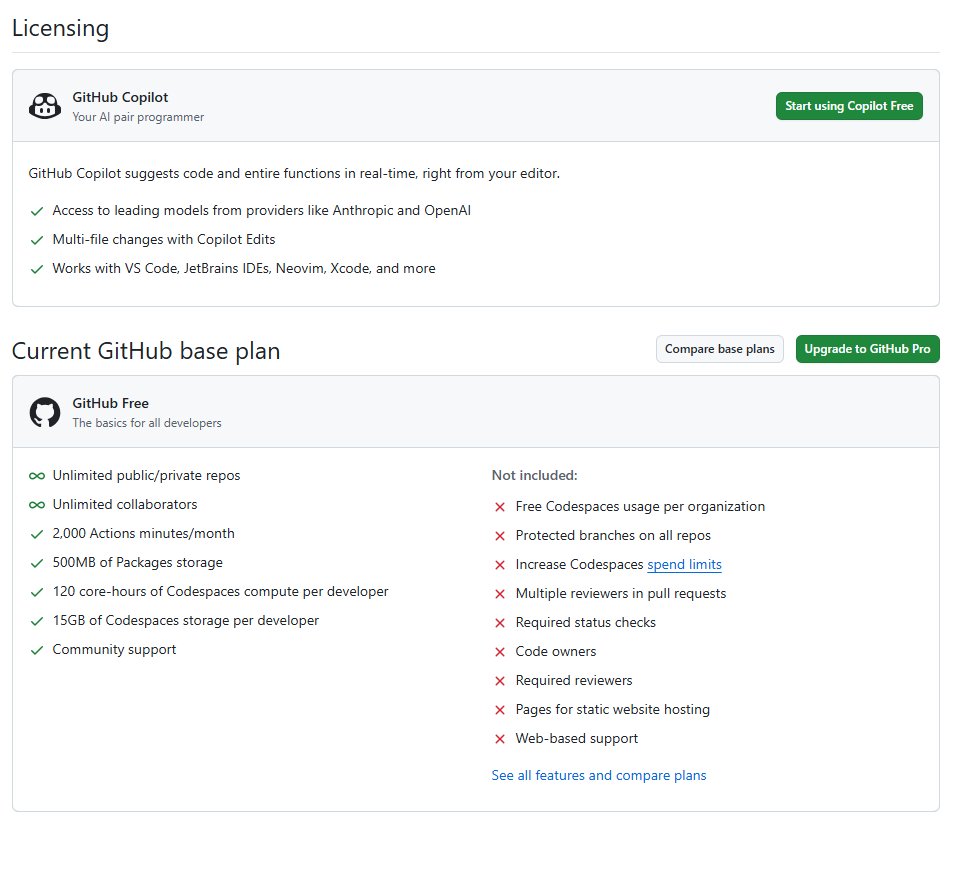Click 'Required status checks' text
The image size is (964, 869).
pyautogui.click(x=586, y=622)
